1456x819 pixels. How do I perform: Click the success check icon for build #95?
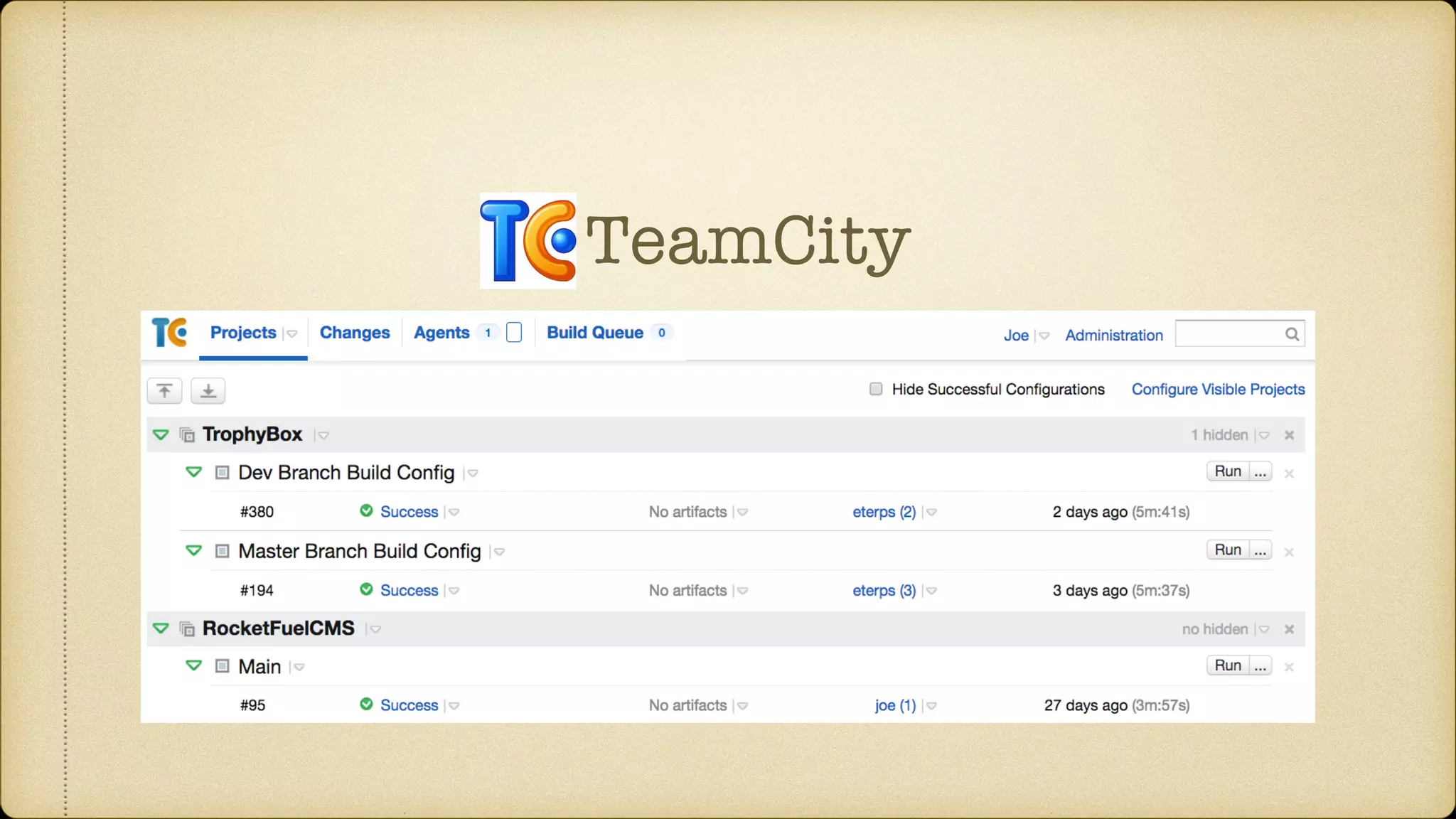point(366,704)
